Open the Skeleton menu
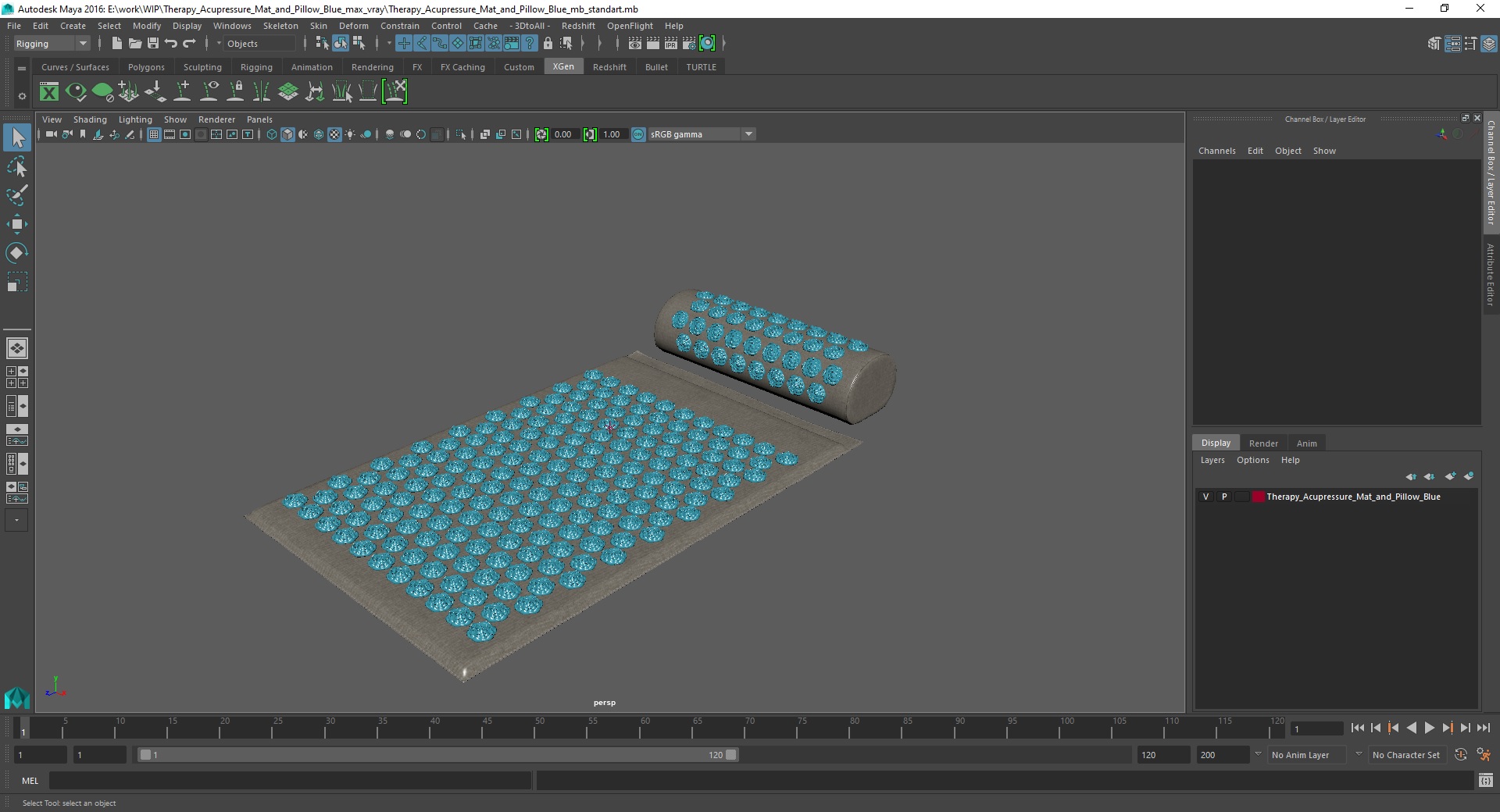This screenshot has height=812, width=1500. (x=280, y=26)
